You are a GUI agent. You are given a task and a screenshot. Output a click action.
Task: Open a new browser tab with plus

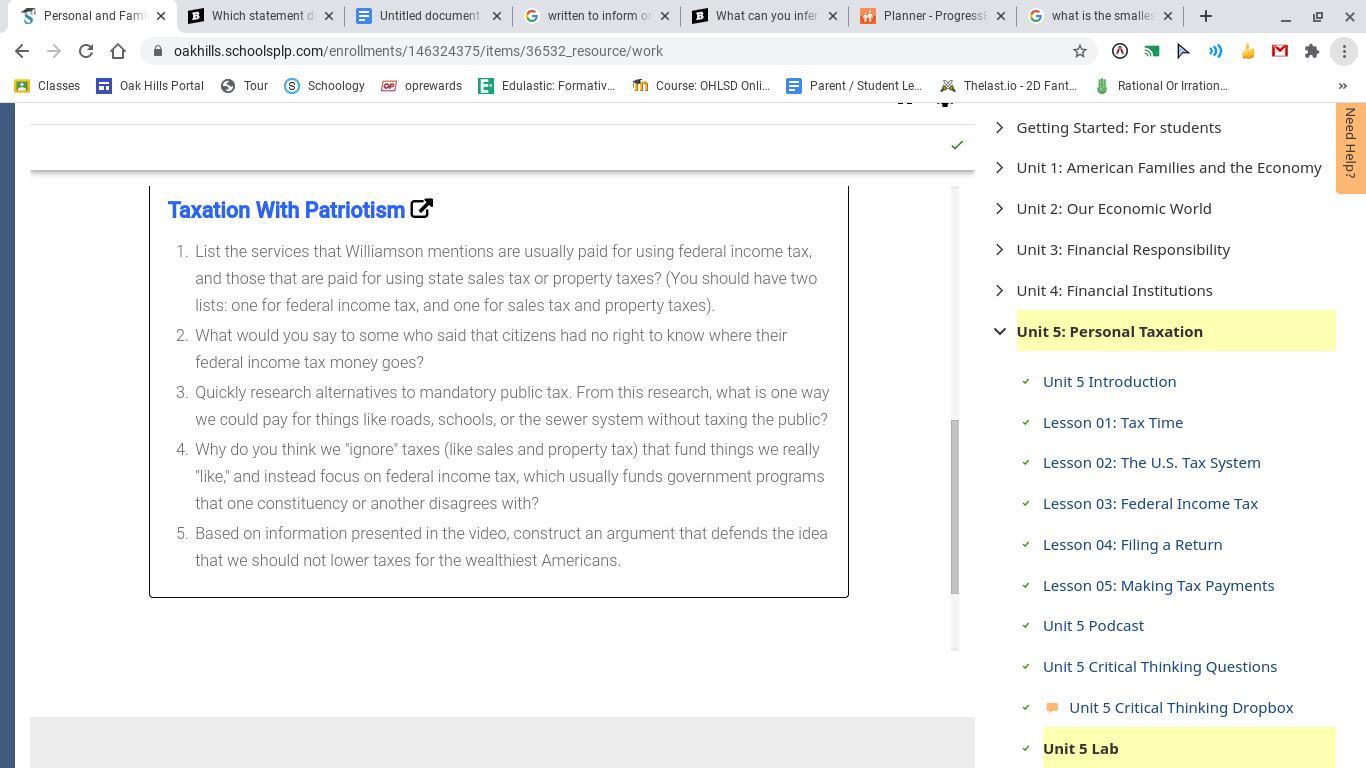click(1205, 16)
